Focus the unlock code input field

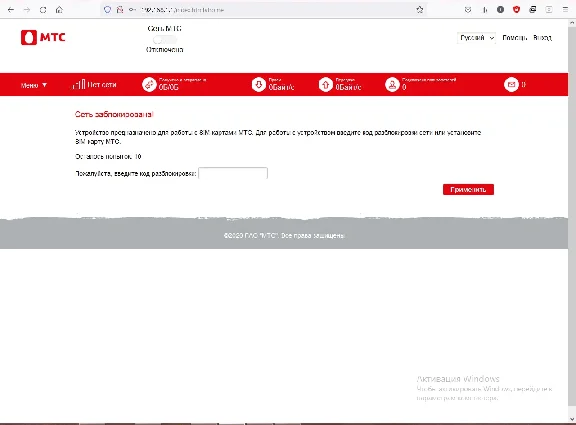tap(233, 173)
